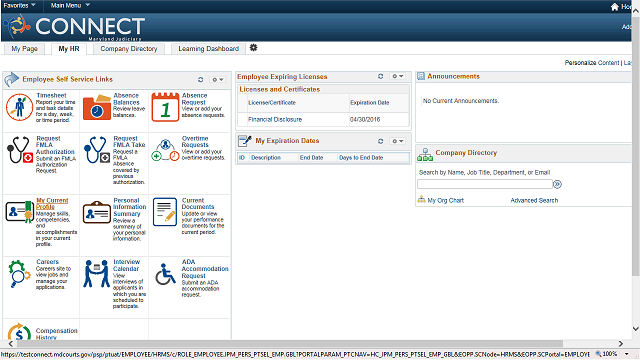Open the Personal Information Summary badge icon
Image resolution: width=640 pixels, height=360 pixels.
[97, 212]
